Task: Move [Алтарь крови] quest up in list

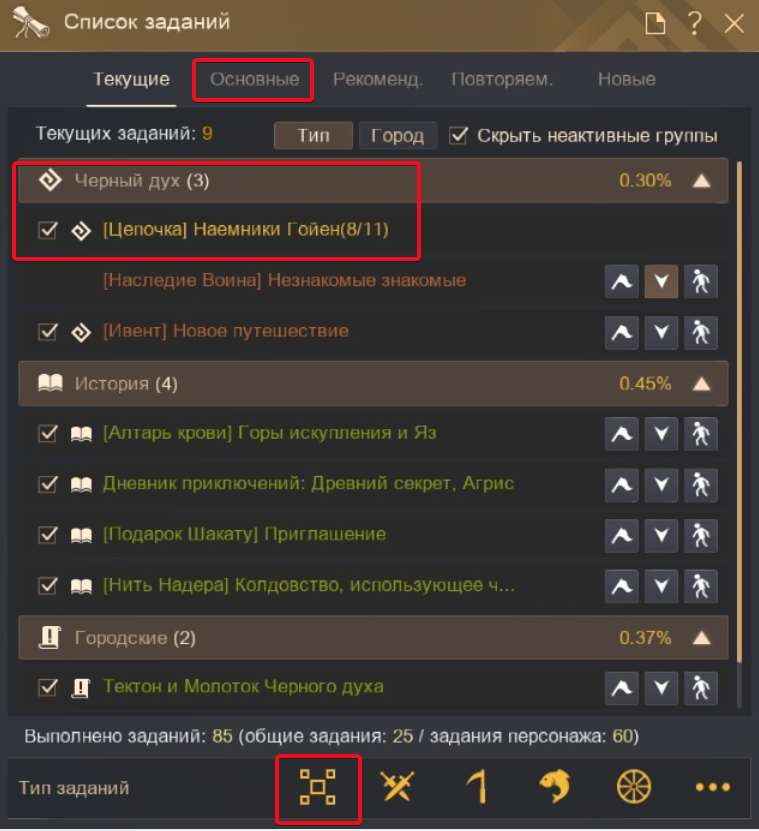Action: pyautogui.click(x=622, y=434)
